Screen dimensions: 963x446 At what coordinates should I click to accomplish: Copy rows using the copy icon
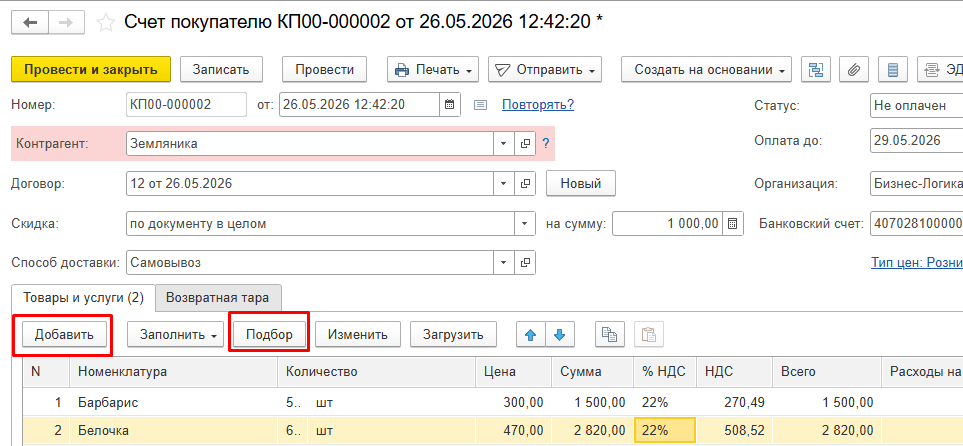click(609, 335)
